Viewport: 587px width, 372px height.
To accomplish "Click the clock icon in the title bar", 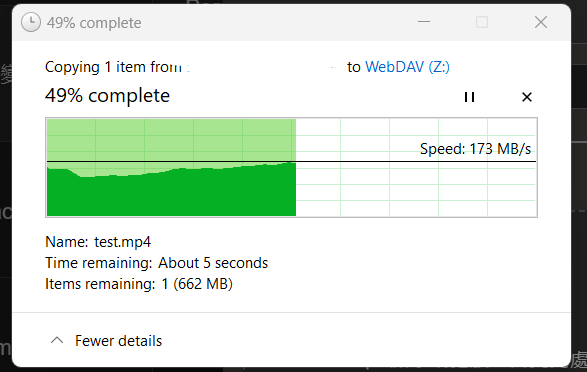I will 31,22.
